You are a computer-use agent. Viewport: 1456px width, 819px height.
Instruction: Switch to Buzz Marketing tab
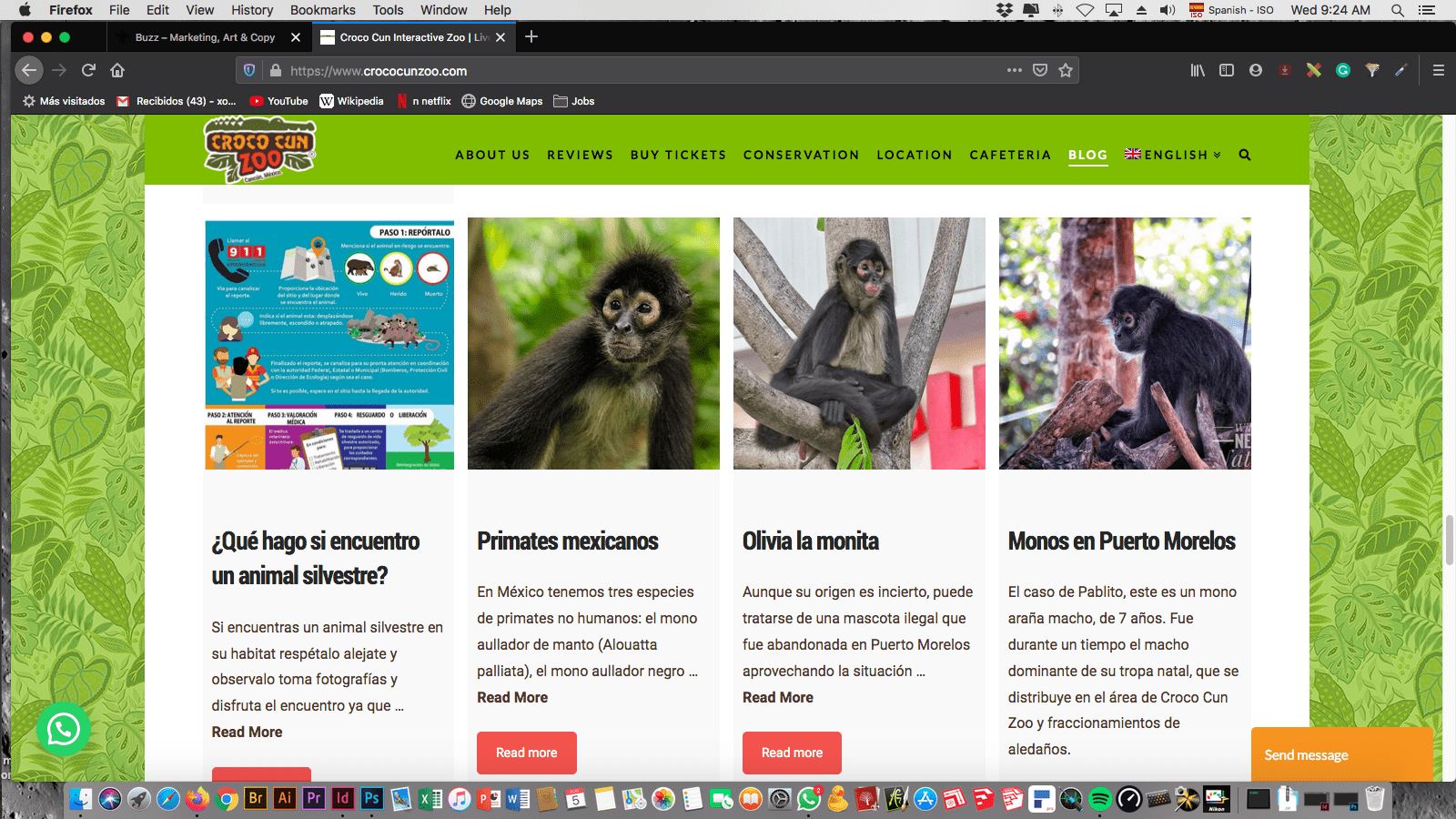(205, 37)
